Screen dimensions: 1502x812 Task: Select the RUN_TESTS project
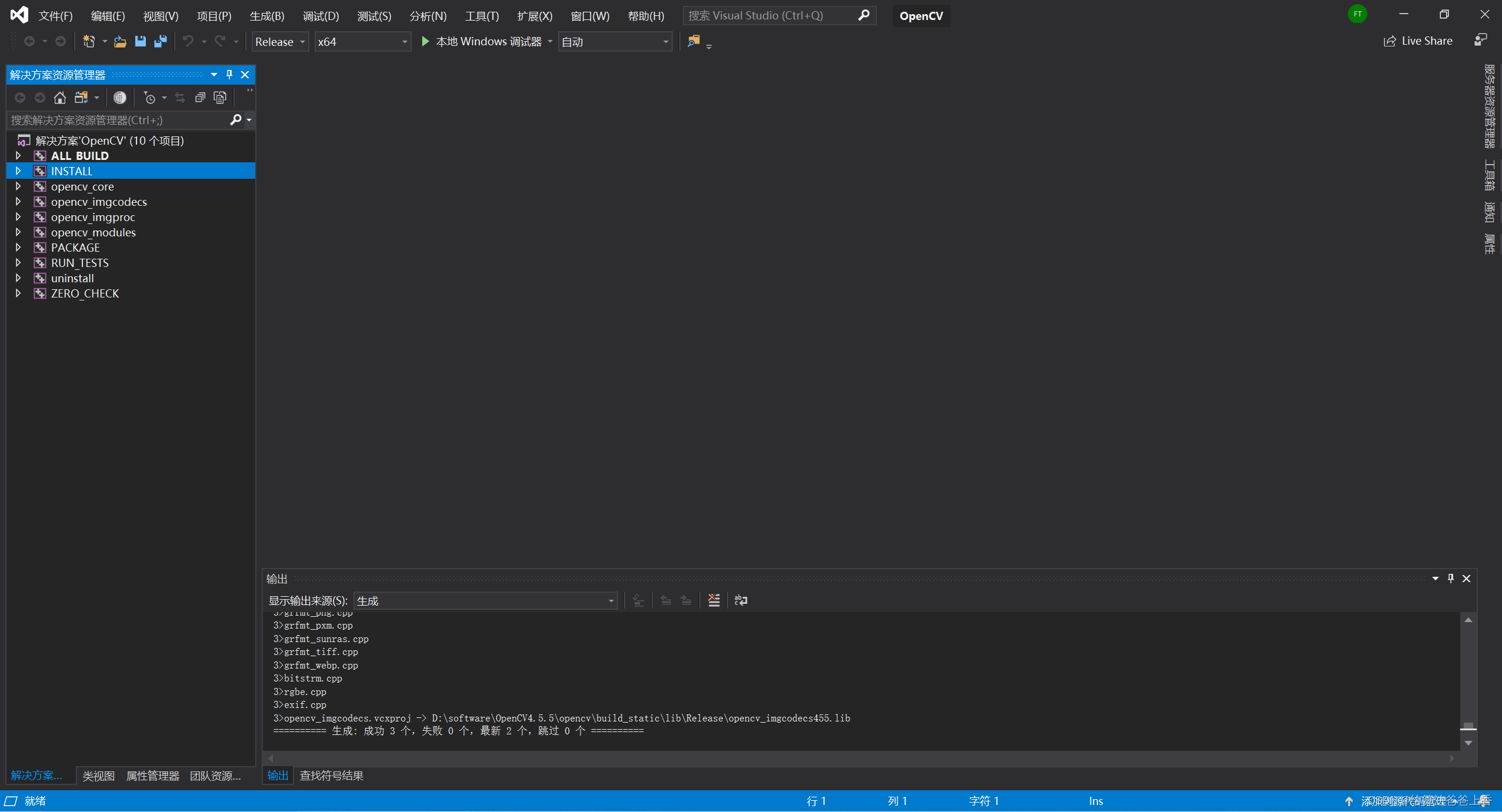coord(79,263)
